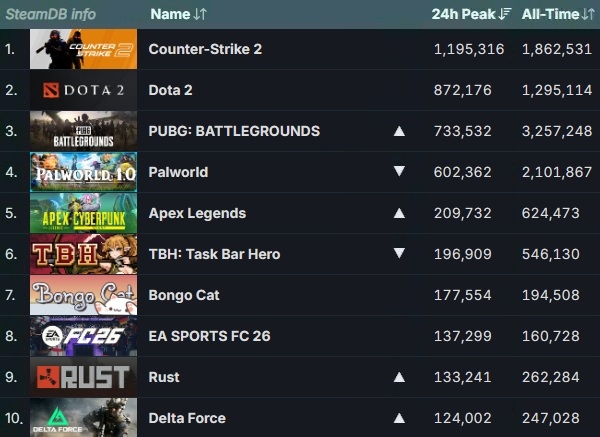Open Palworld game link
600x437 pixels.
[178, 172]
